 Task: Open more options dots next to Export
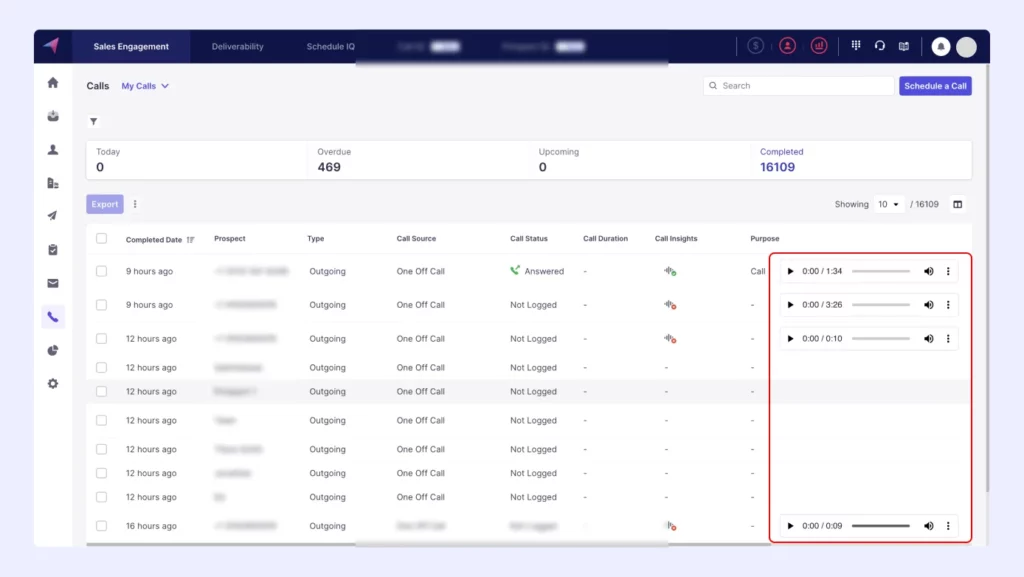(x=135, y=204)
